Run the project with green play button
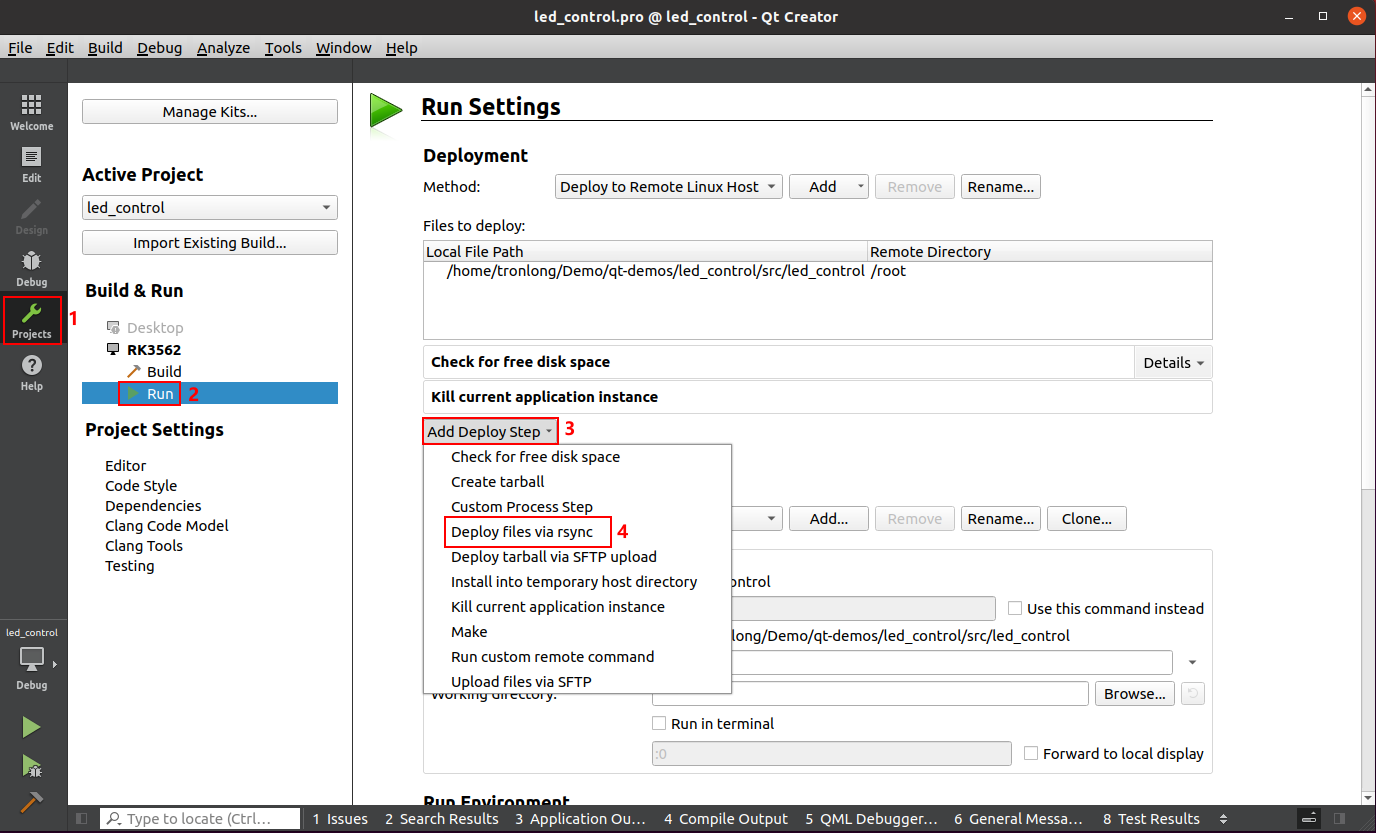This screenshot has width=1376, height=833. pyautogui.click(x=32, y=727)
